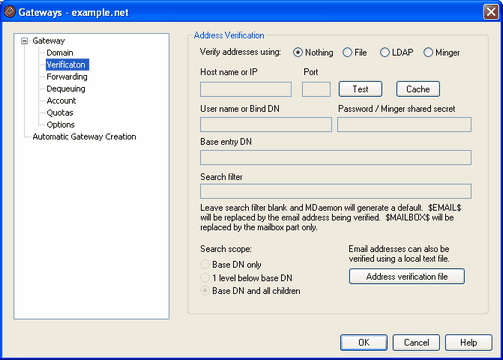
Task: Open the Account settings page
Action: pos(61,101)
